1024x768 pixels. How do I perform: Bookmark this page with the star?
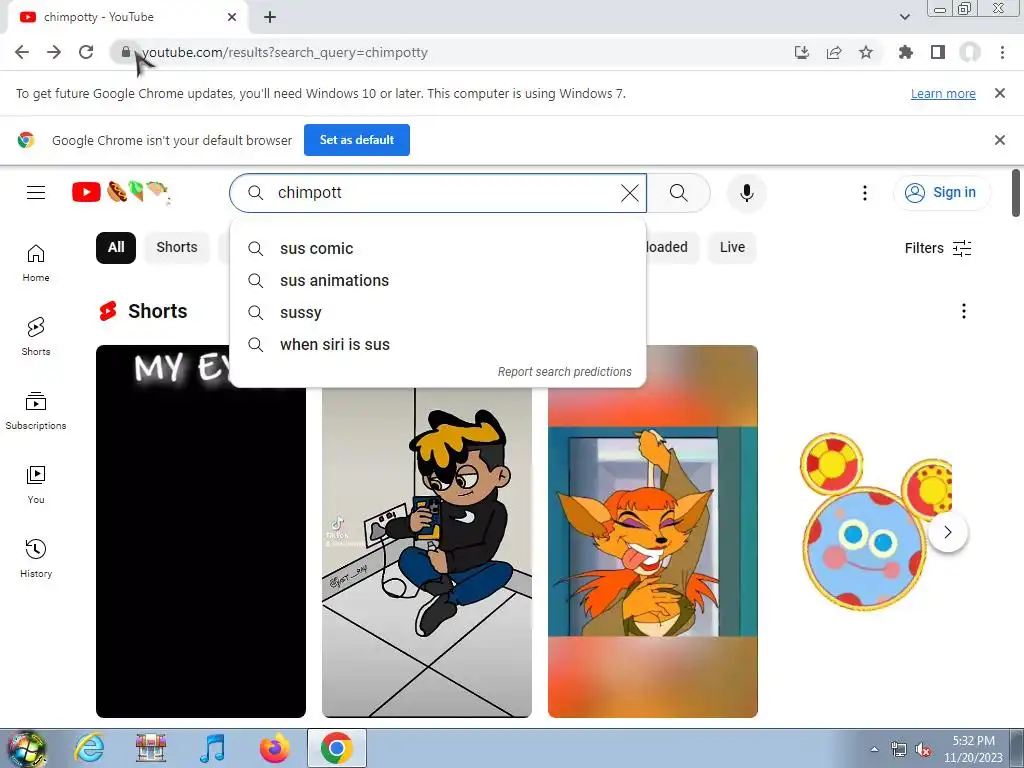point(866,52)
